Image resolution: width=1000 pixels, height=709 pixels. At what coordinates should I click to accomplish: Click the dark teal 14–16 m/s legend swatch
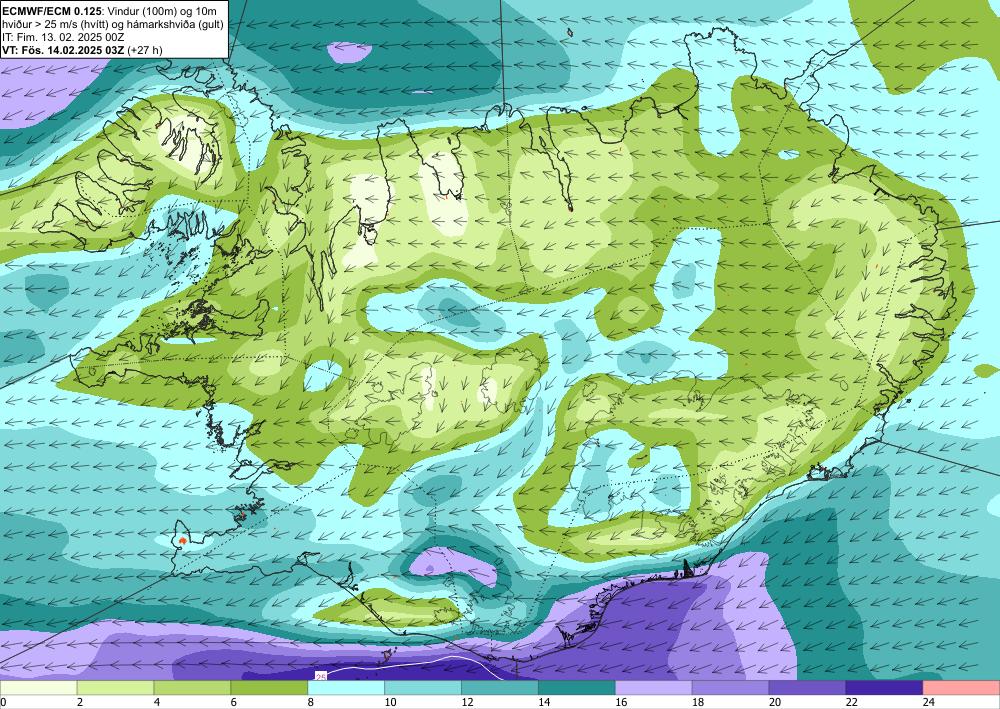pyautogui.click(x=577, y=688)
